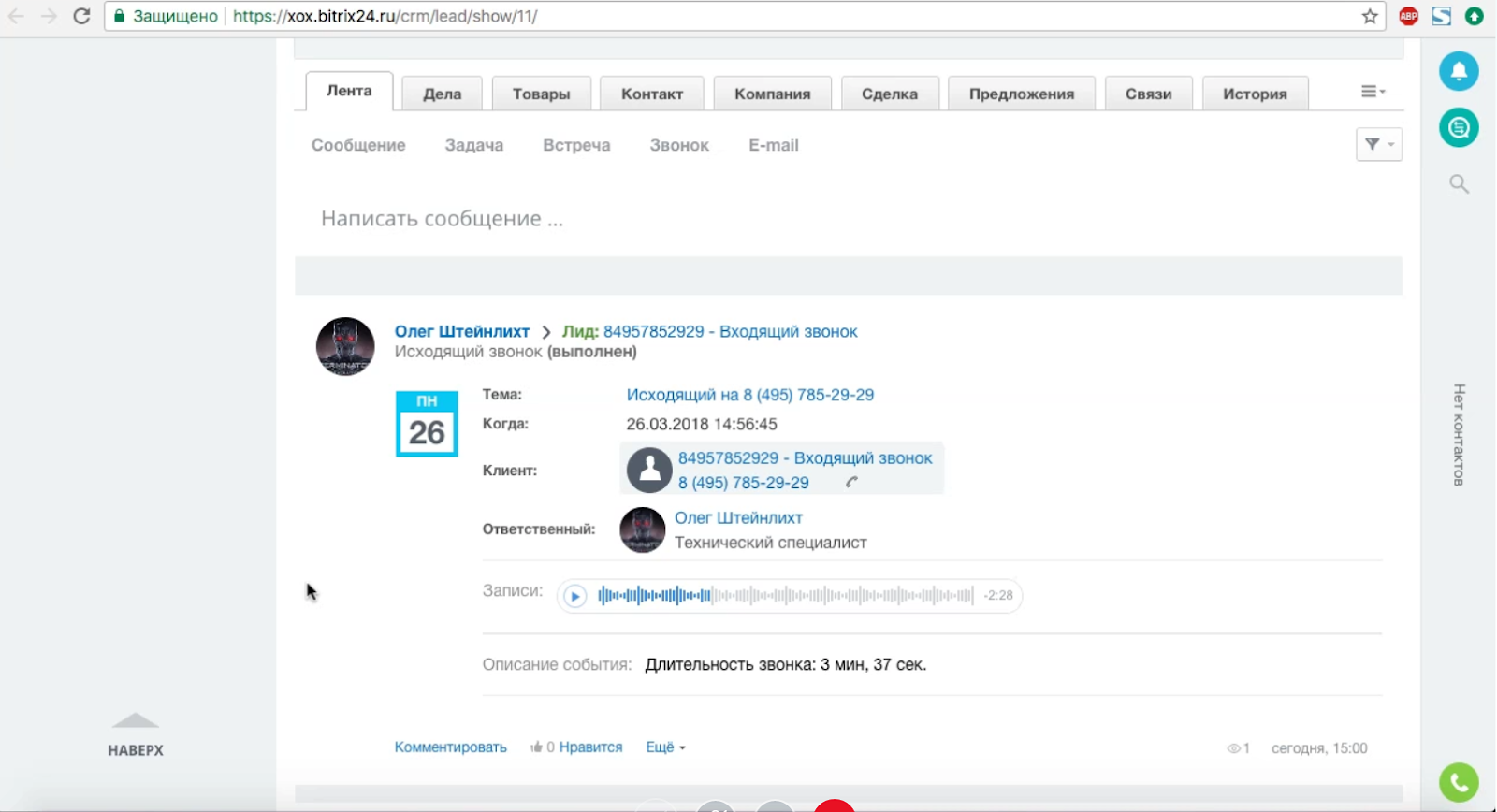Open responsible person link Олег Штейнлихт
This screenshot has width=1497, height=812.
pyautogui.click(x=739, y=517)
